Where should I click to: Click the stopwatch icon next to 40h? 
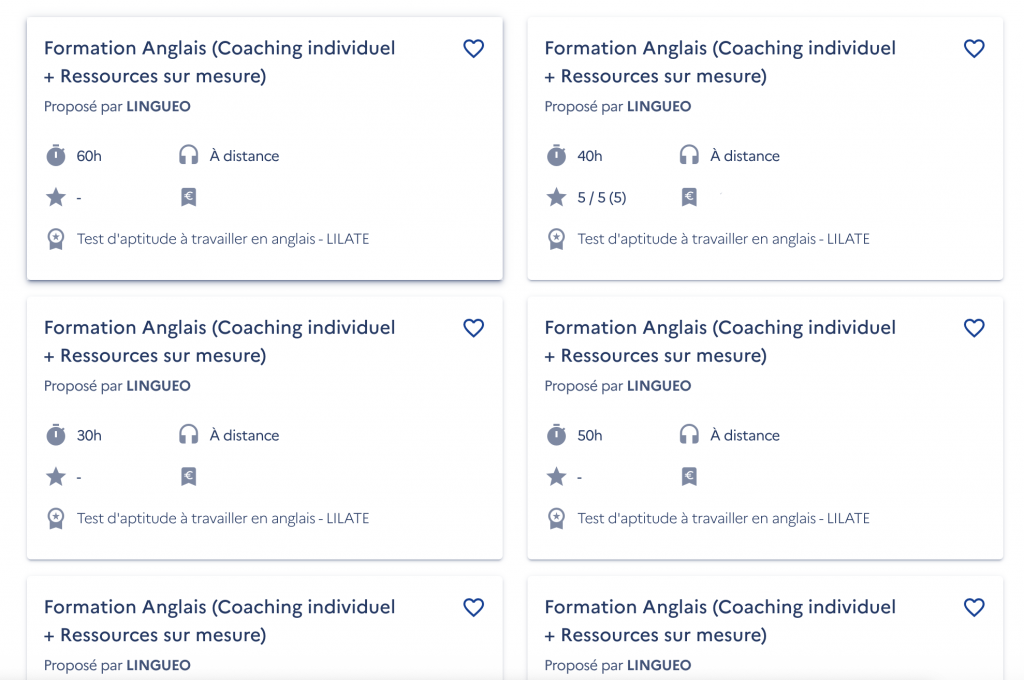pos(556,155)
